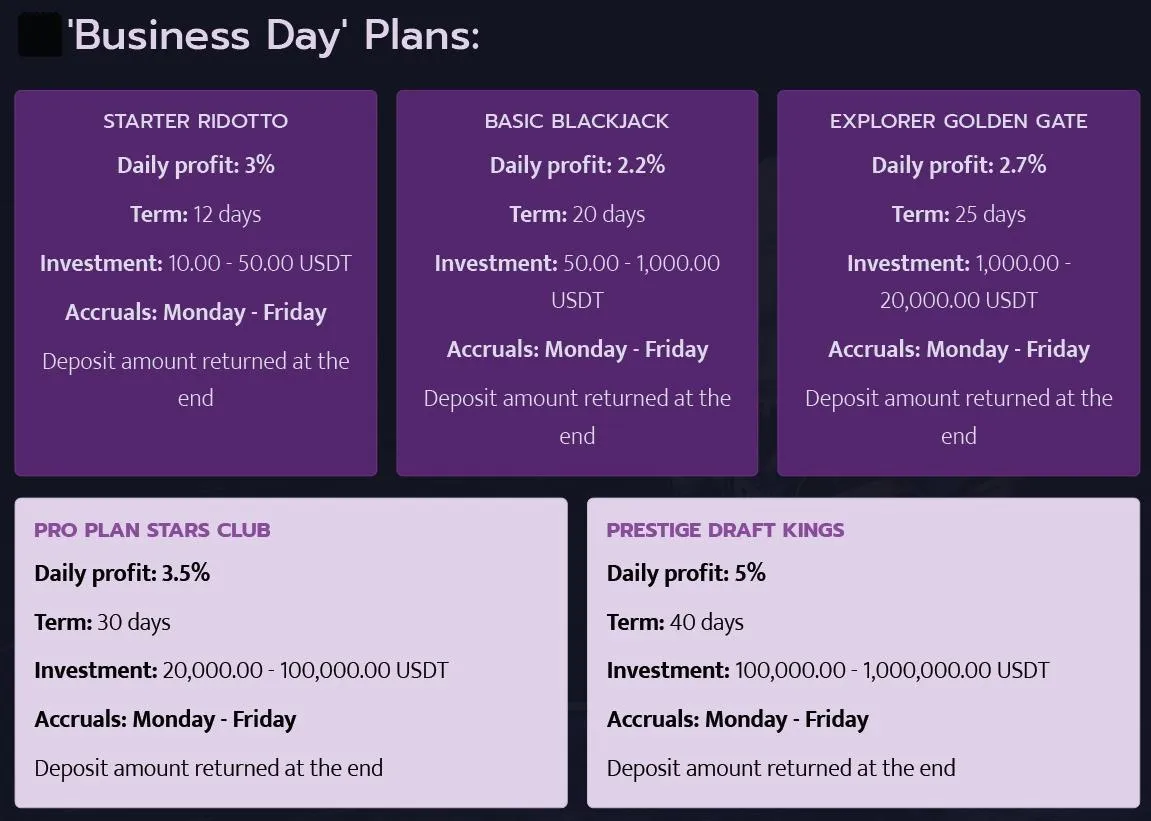Choose the Explorer Golden Gate plan title

pyautogui.click(x=958, y=121)
